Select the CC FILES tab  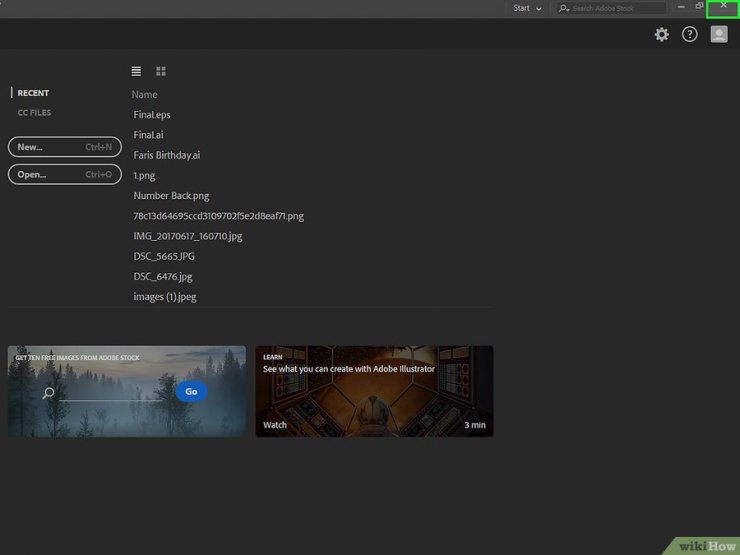click(34, 112)
